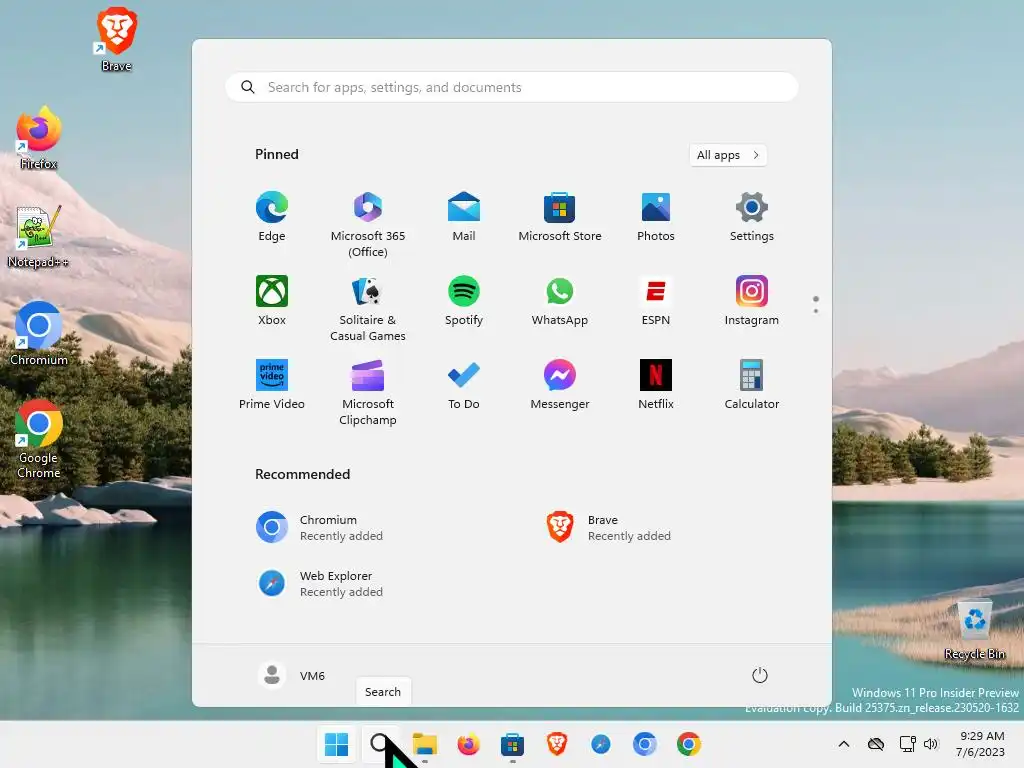
Task: Click the volume speaker tray icon
Action: [931, 744]
